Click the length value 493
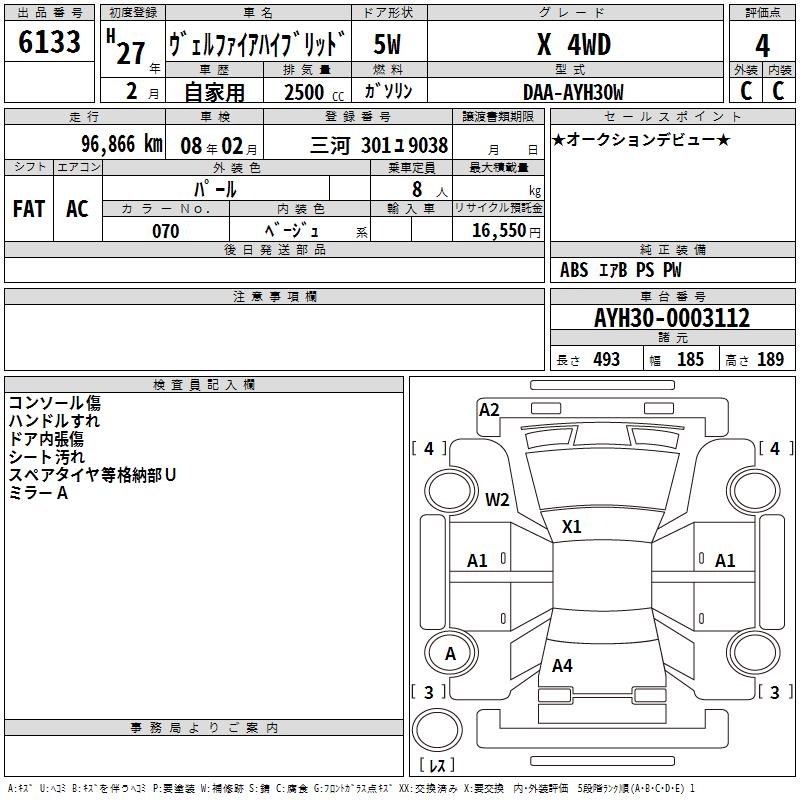Viewport: 800px width, 800px height. 607,360
